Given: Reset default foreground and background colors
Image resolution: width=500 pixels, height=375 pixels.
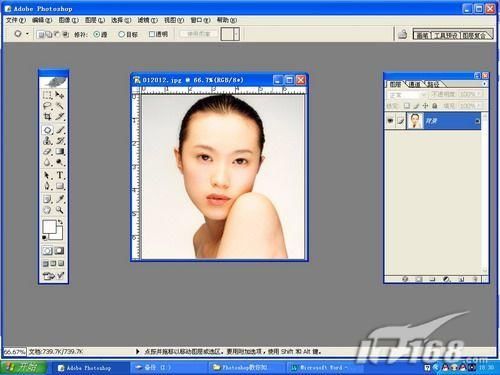Looking at the screenshot, I should pos(44,238).
